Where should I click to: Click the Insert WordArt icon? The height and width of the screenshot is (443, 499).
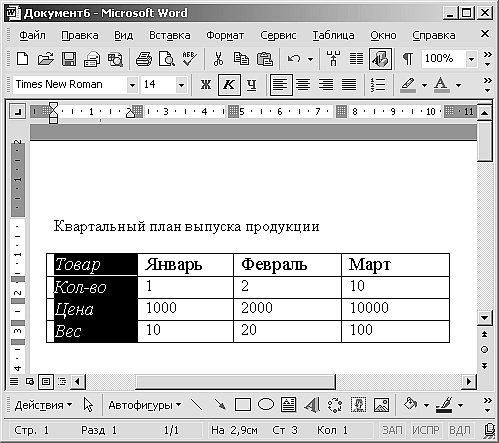click(312, 405)
